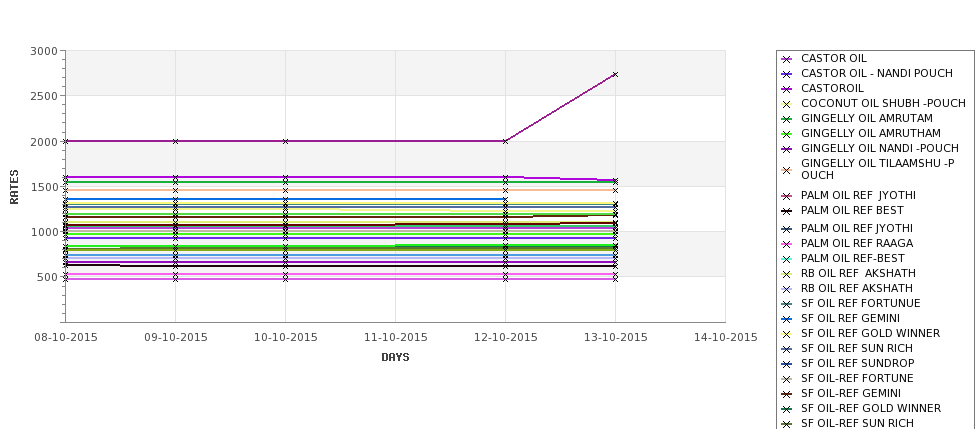Click the data point at peak on 13-10-2015
Viewport: 975px width, 429px height.
[616, 75]
